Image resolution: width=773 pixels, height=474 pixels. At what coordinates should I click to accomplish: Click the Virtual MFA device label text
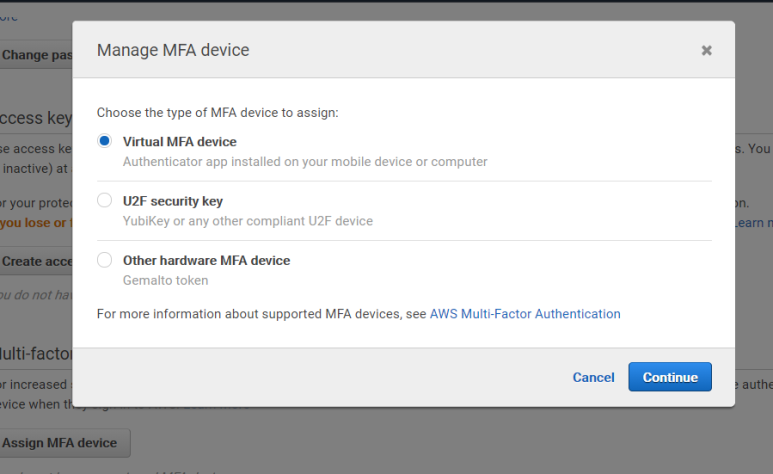click(x=179, y=142)
